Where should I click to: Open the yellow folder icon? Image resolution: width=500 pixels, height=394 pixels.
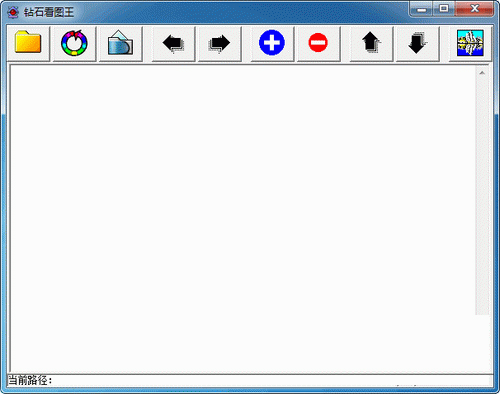tap(28, 43)
